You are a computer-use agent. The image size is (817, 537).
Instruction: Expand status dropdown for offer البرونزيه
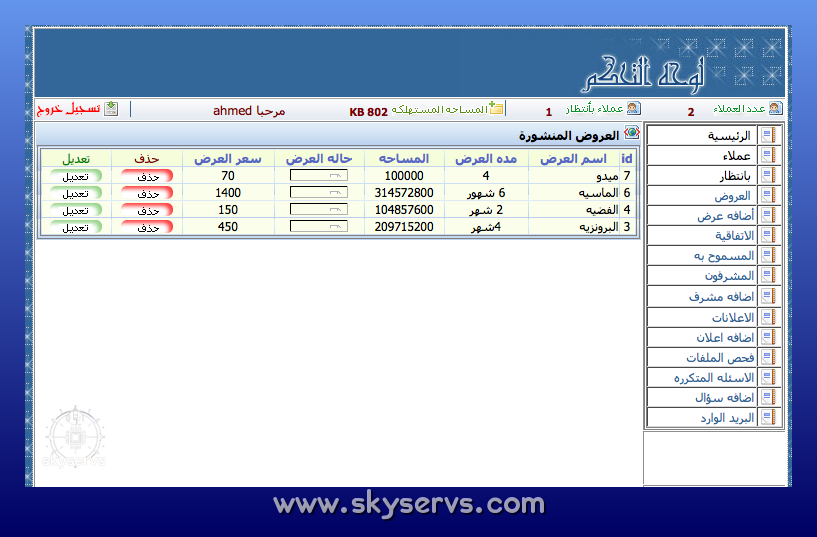tap(319, 227)
